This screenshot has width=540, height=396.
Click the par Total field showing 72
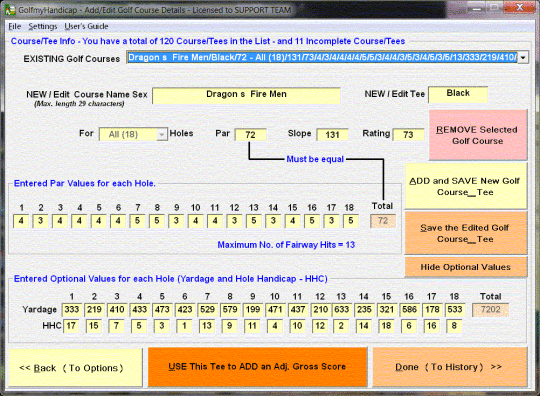coord(383,221)
